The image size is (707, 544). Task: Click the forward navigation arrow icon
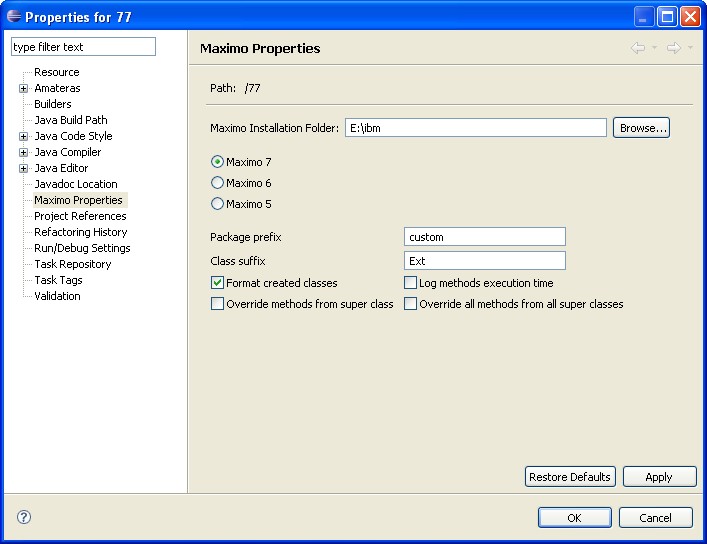click(x=673, y=48)
